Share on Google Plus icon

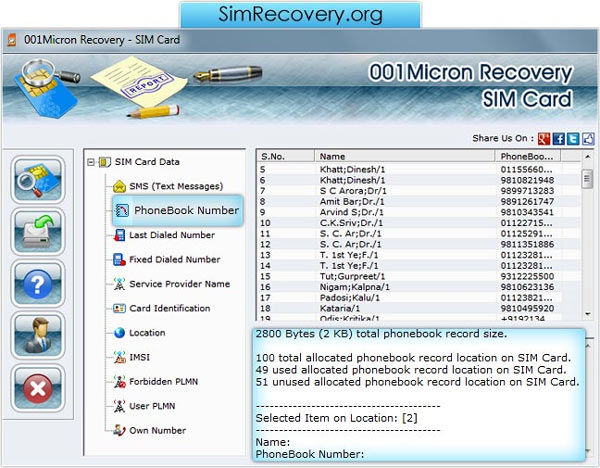543,139
